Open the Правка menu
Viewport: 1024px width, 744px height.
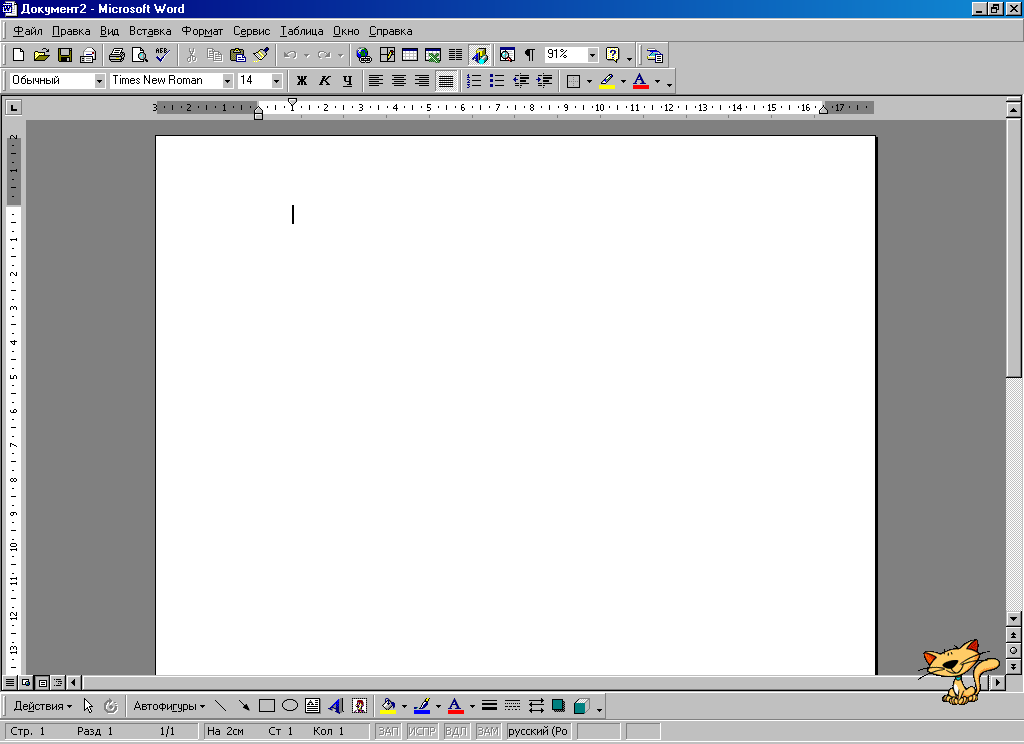(71, 31)
